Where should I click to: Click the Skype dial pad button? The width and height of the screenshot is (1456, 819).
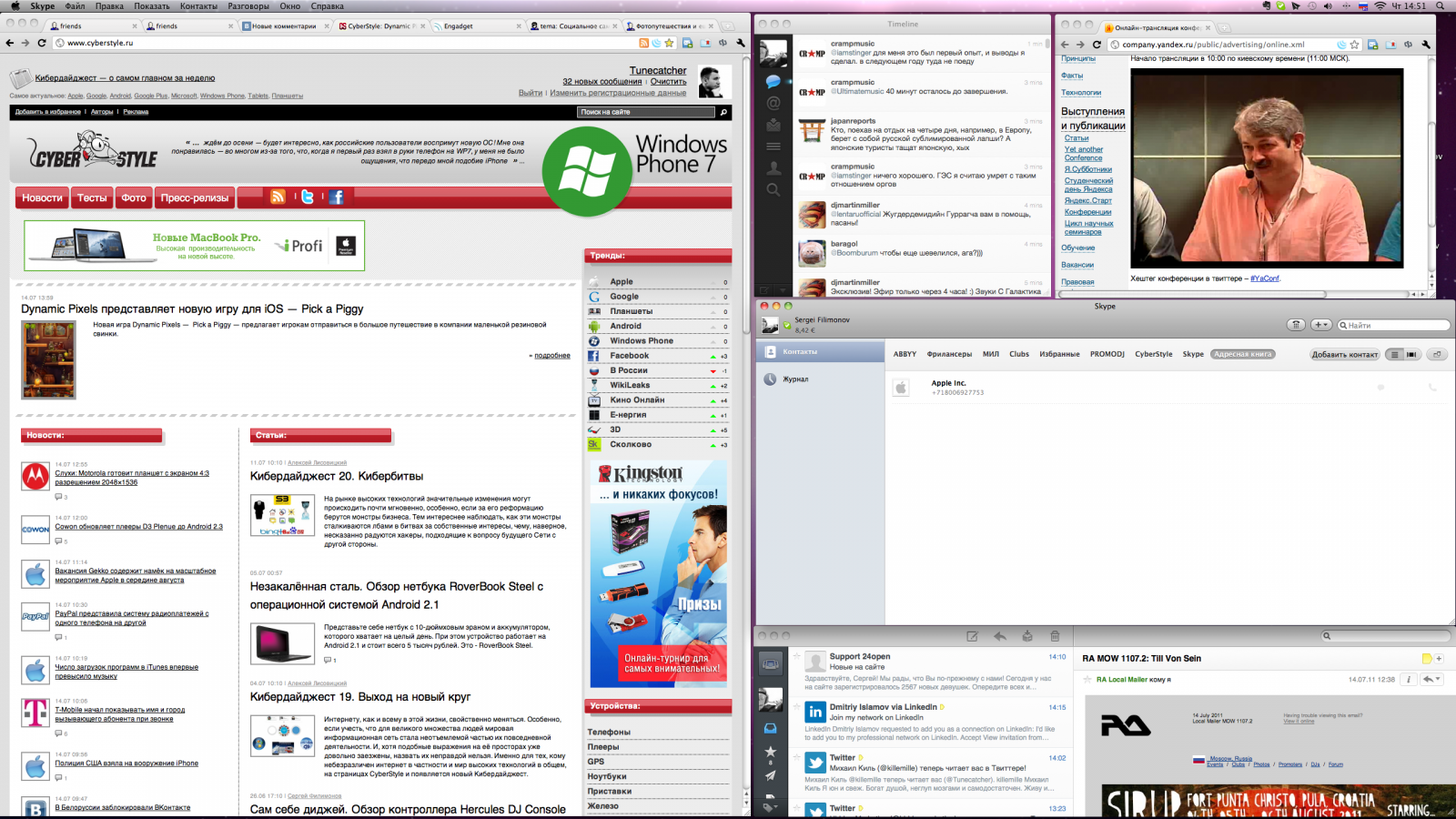(1296, 325)
